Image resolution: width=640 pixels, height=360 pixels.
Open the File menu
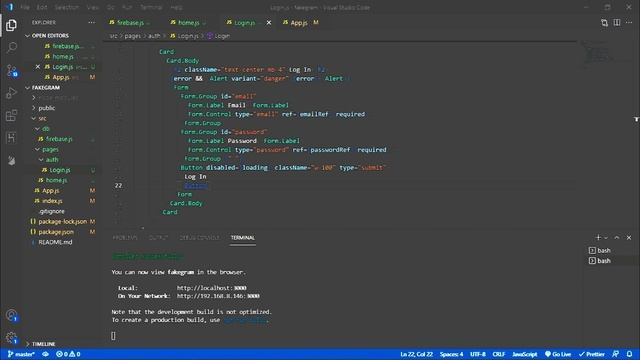pos(25,7)
